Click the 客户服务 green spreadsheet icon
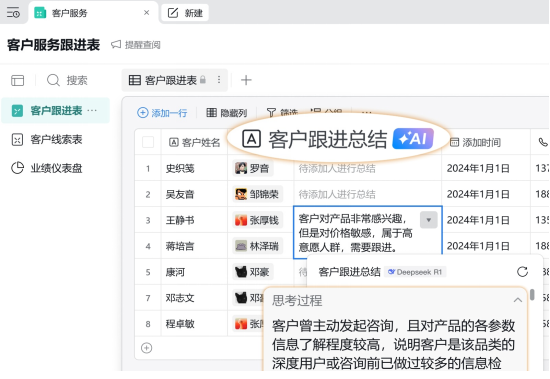550x379 pixels. tap(40, 13)
